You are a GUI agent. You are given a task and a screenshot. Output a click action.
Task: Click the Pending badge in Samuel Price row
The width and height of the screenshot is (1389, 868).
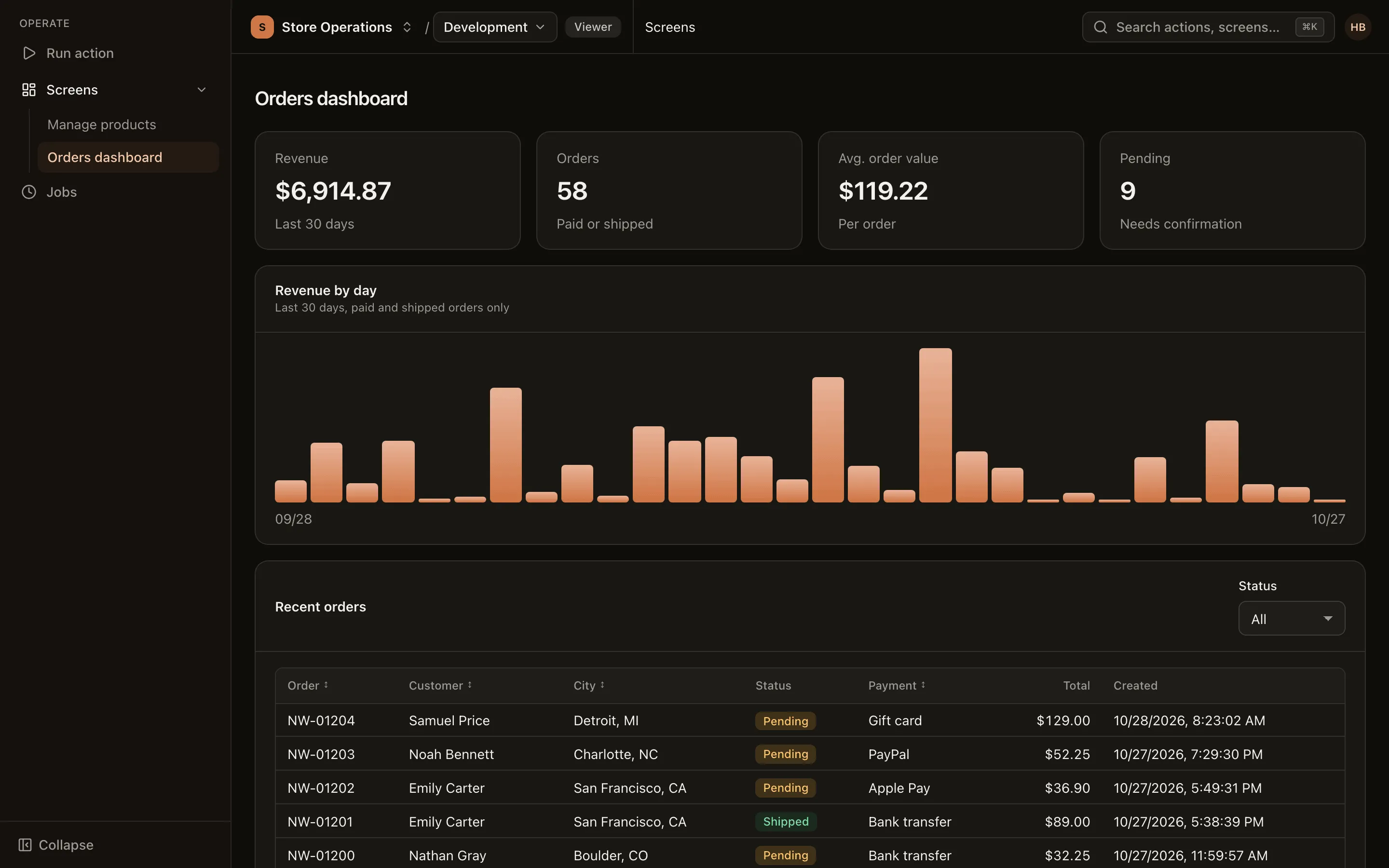[785, 720]
